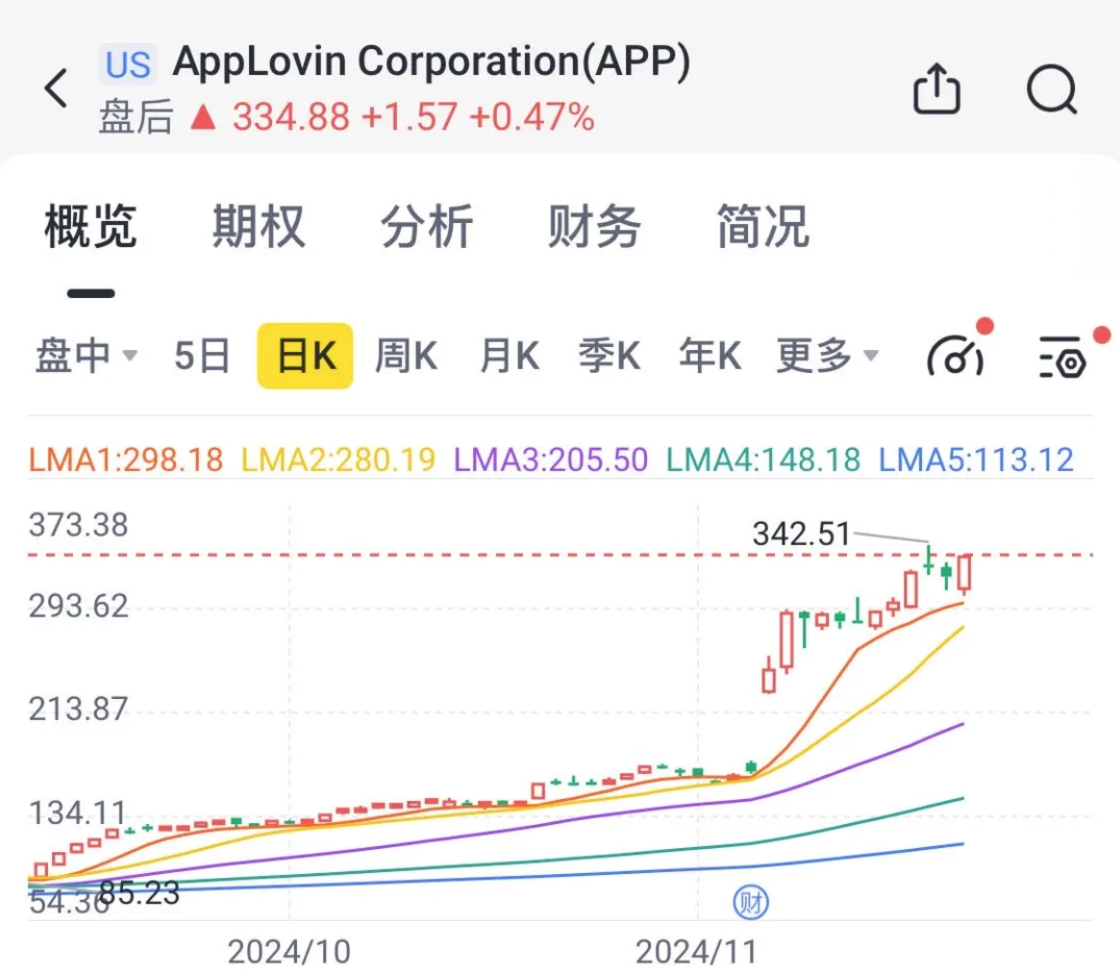This screenshot has width=1120, height=978.
Task: Tap the share icon
Action: coord(936,89)
